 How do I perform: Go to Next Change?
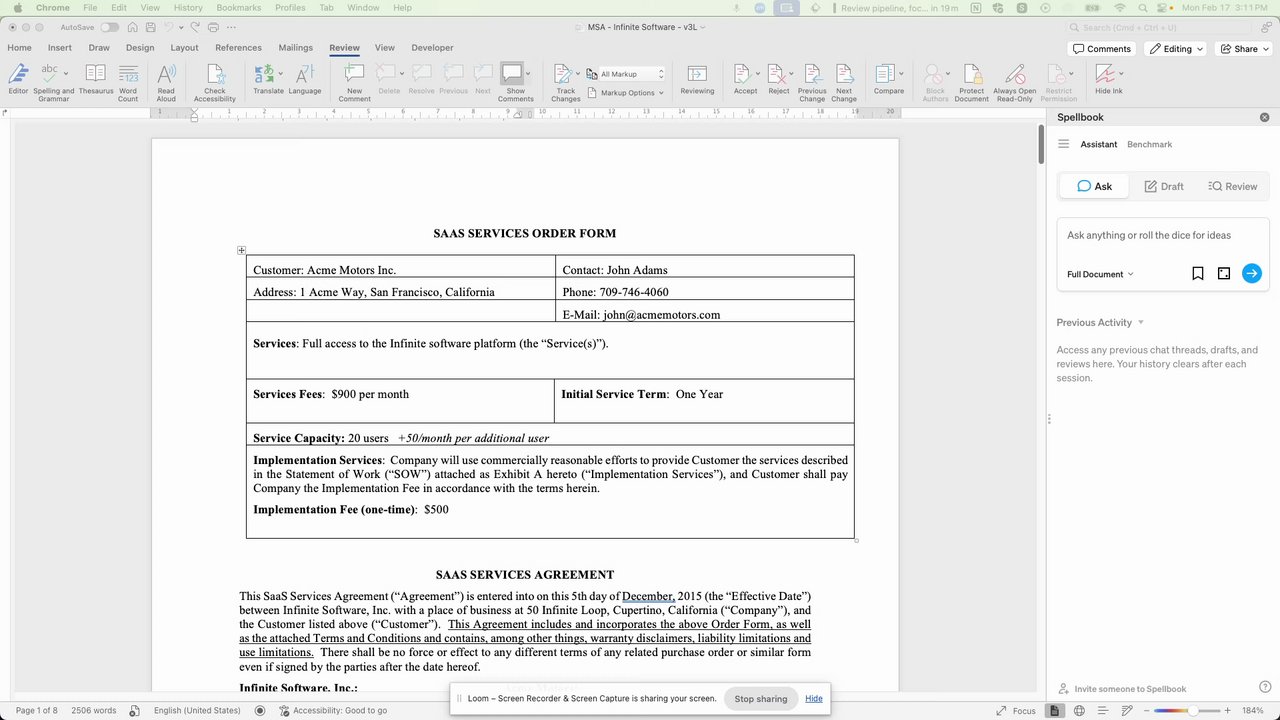click(844, 82)
